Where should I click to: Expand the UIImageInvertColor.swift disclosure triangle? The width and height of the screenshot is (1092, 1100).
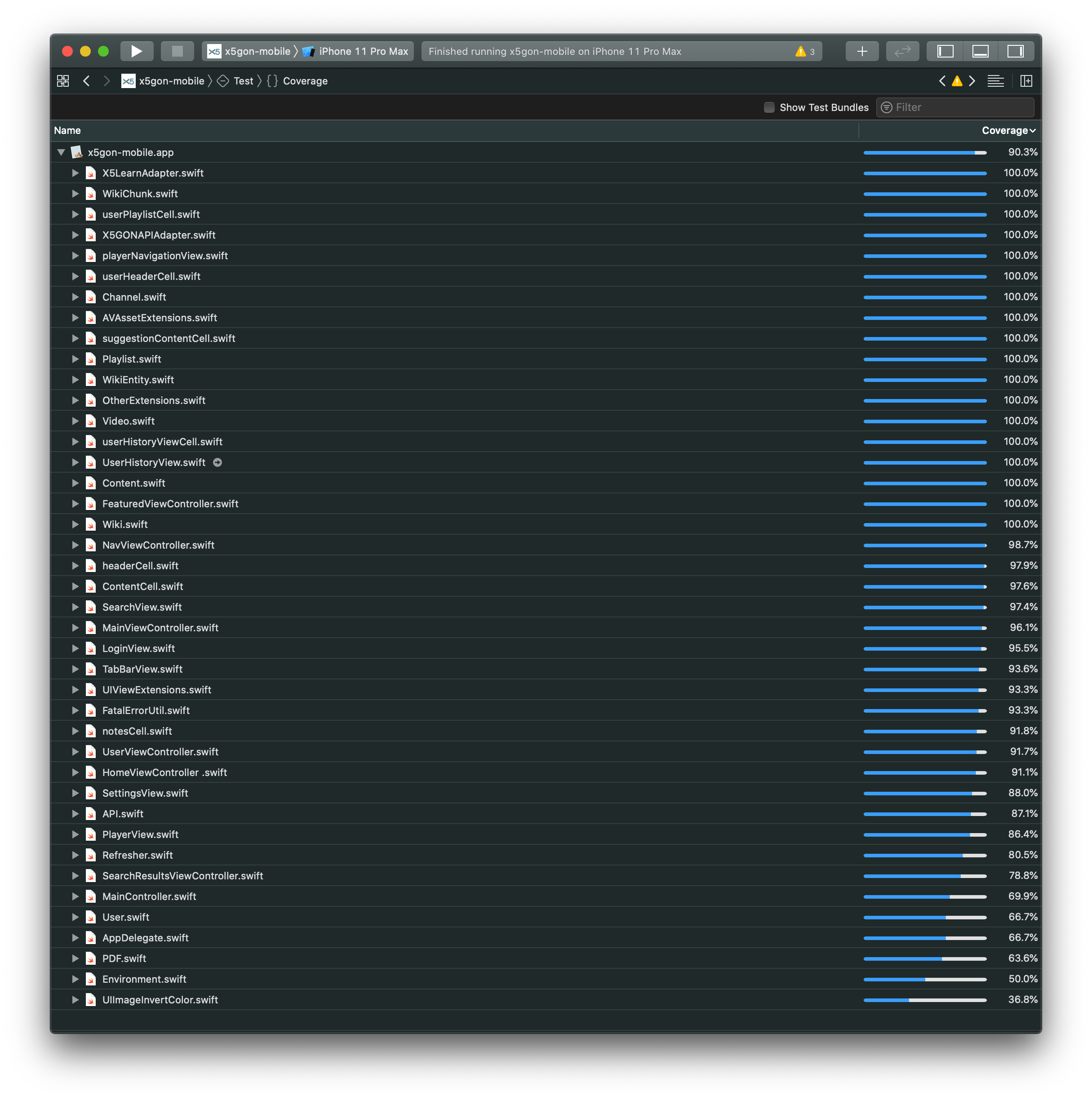[x=75, y=1000]
